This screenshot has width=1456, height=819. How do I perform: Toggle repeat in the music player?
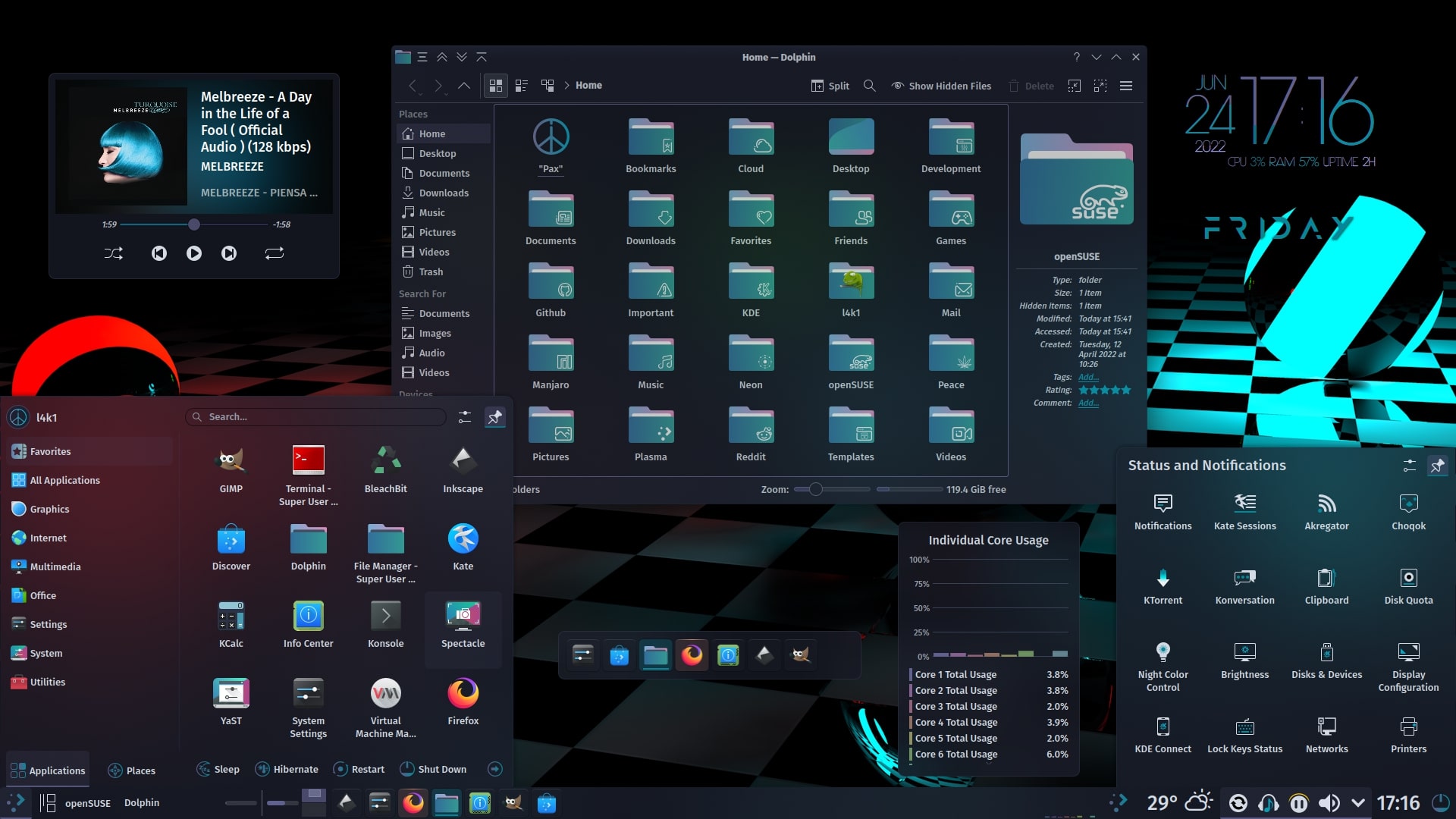pos(275,253)
